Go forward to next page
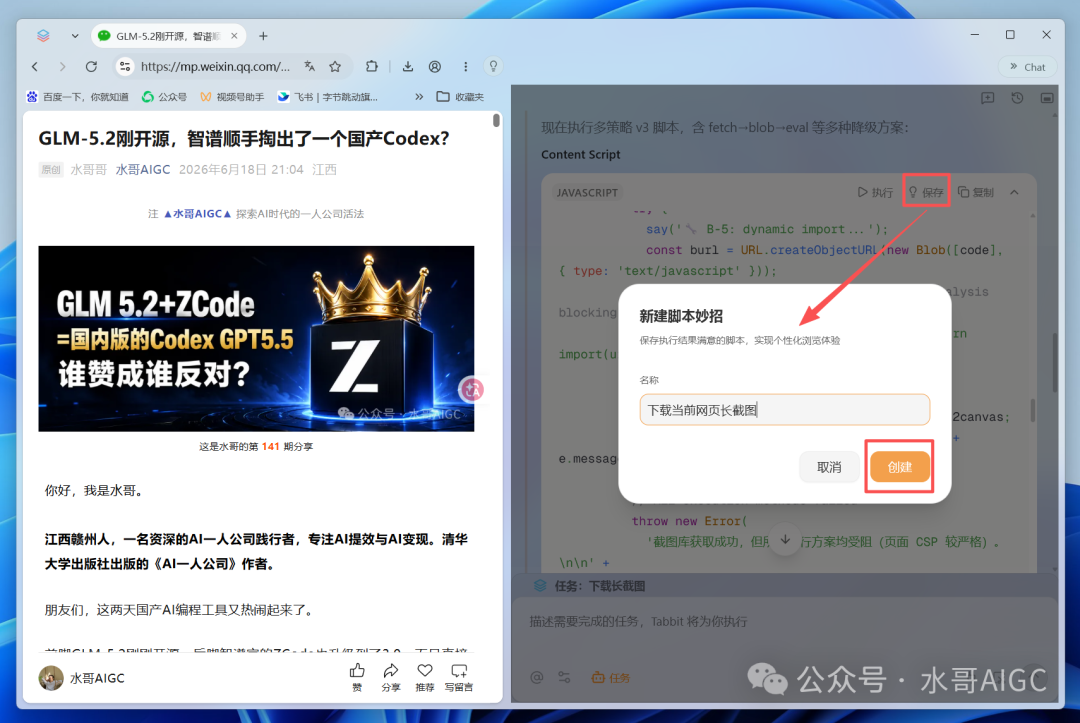This screenshot has width=1080, height=723. pyautogui.click(x=63, y=67)
